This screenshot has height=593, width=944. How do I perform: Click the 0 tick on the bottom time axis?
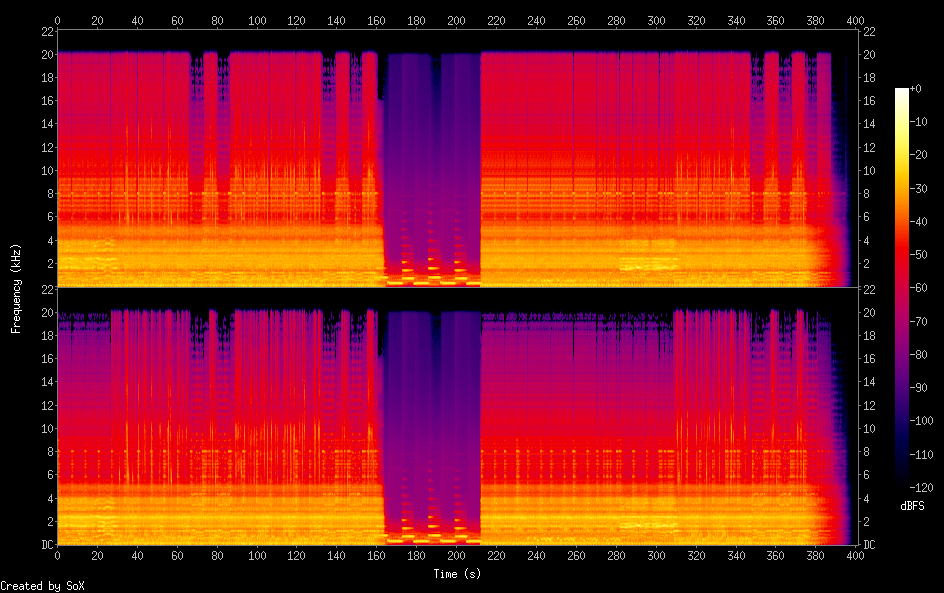click(57, 555)
